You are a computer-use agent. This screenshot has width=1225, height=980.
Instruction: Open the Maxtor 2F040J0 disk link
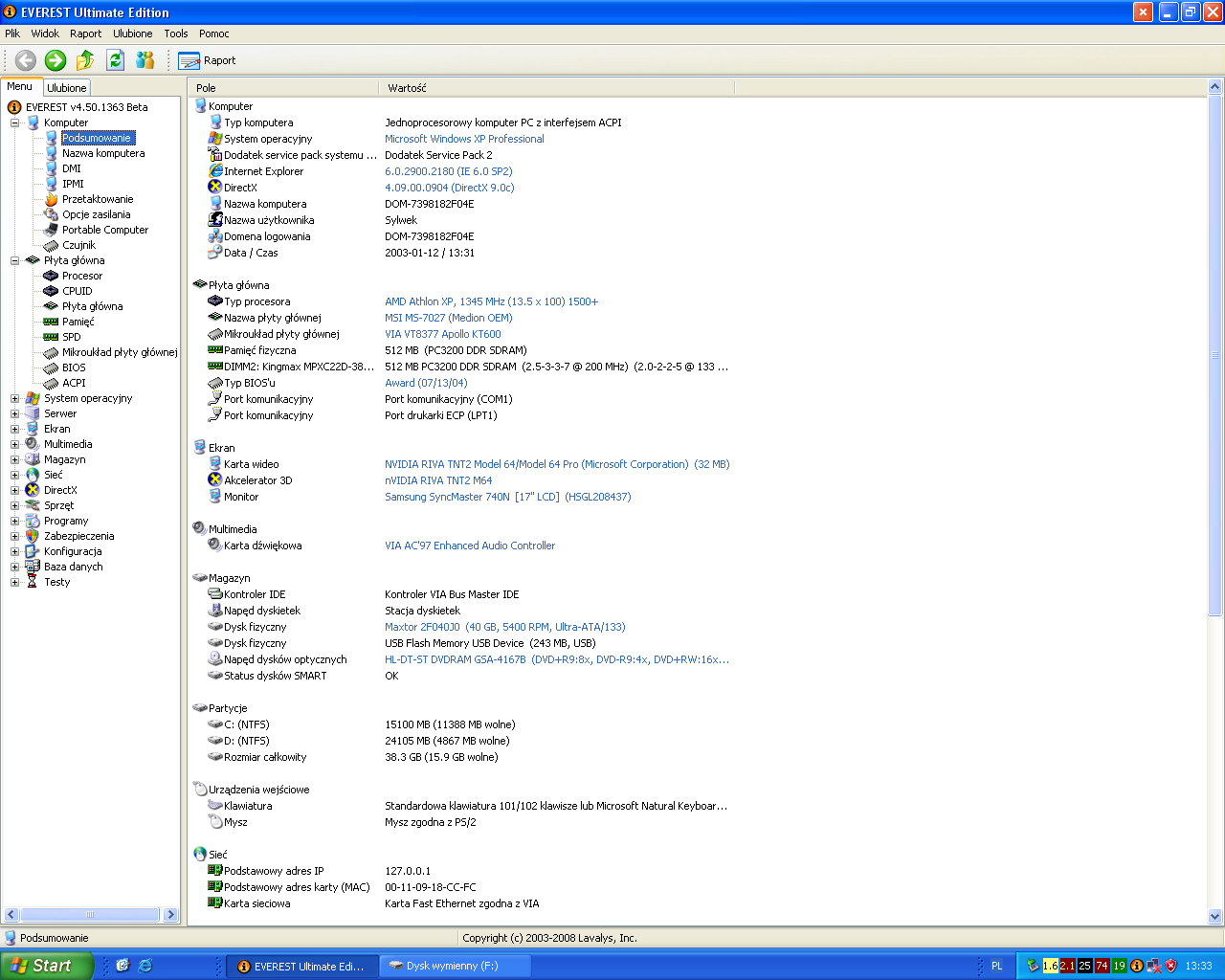[x=504, y=627]
